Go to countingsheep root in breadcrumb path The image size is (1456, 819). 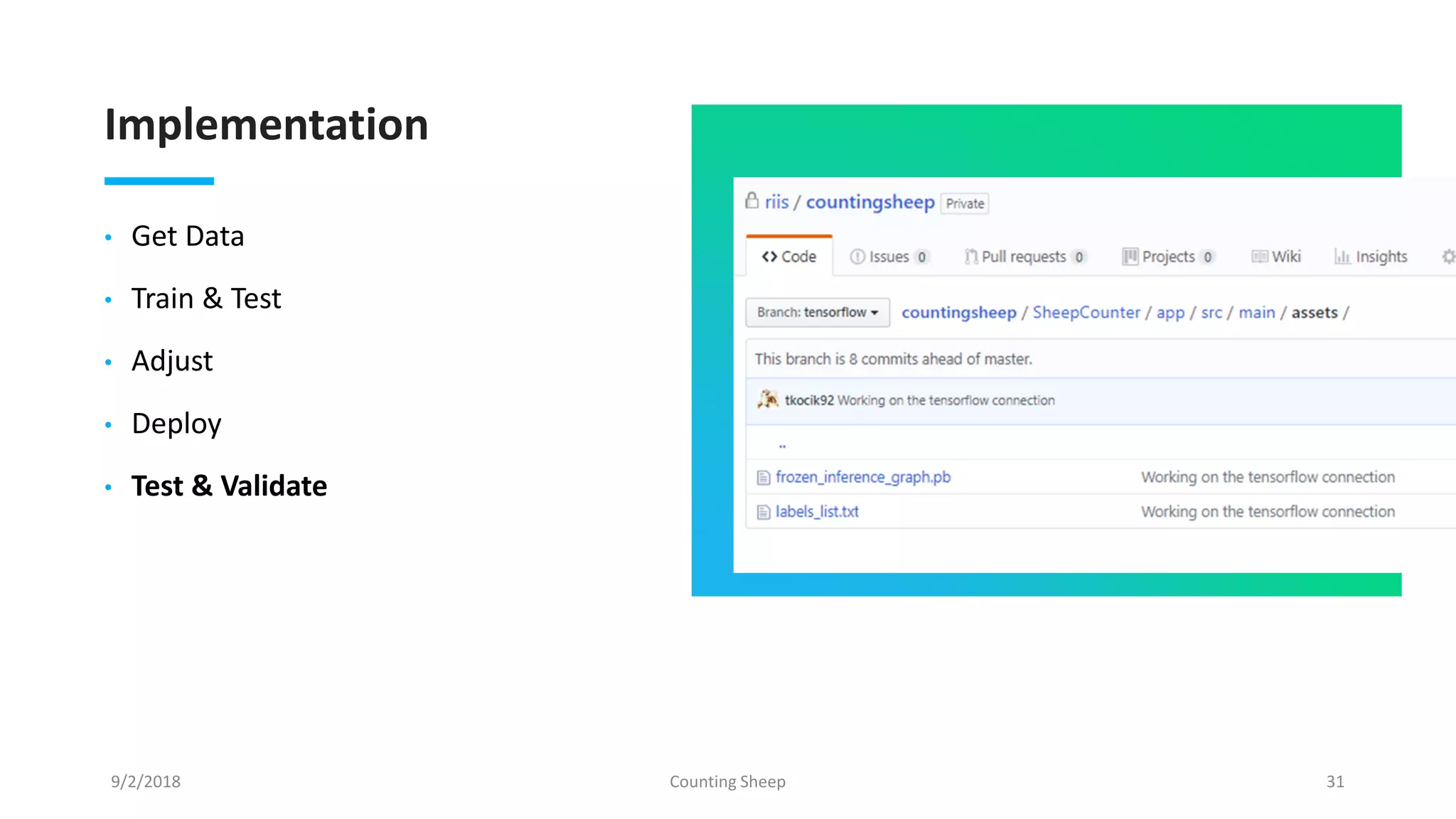959,313
